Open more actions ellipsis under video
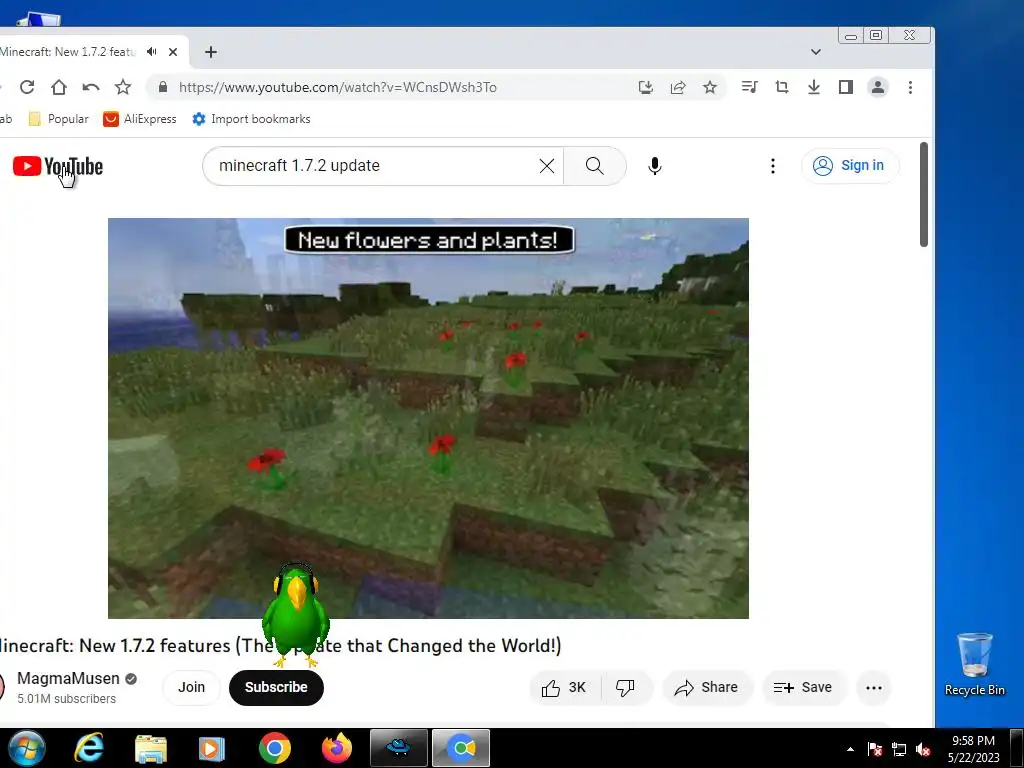 [x=874, y=688]
